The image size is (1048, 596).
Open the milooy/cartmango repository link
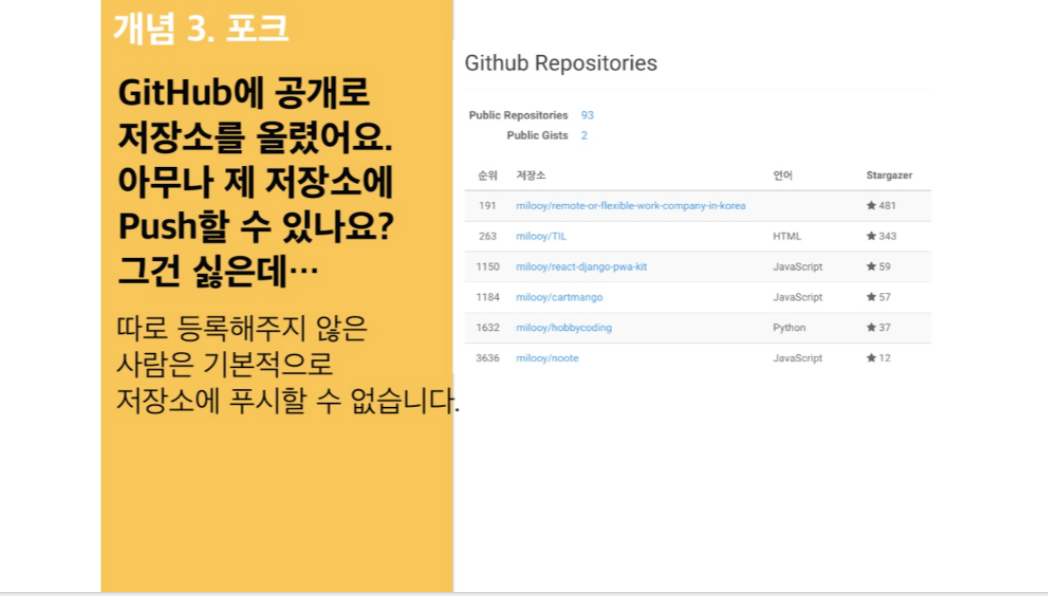tap(559, 297)
